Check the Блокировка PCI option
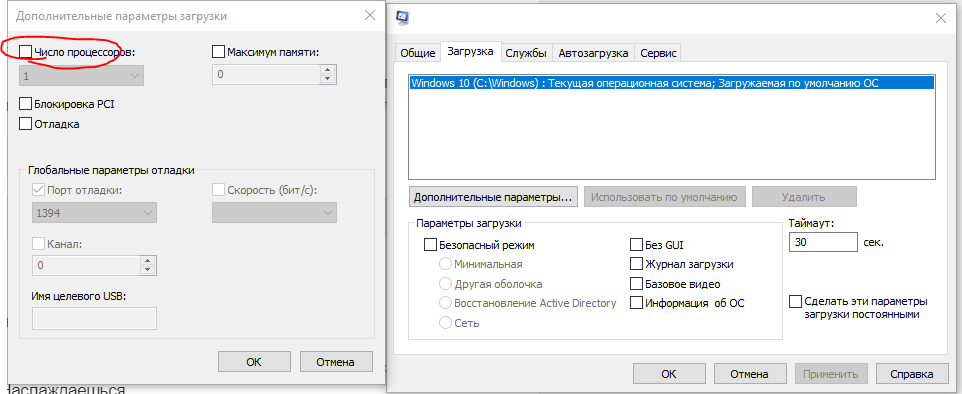The width and height of the screenshot is (962, 394). tap(25, 104)
